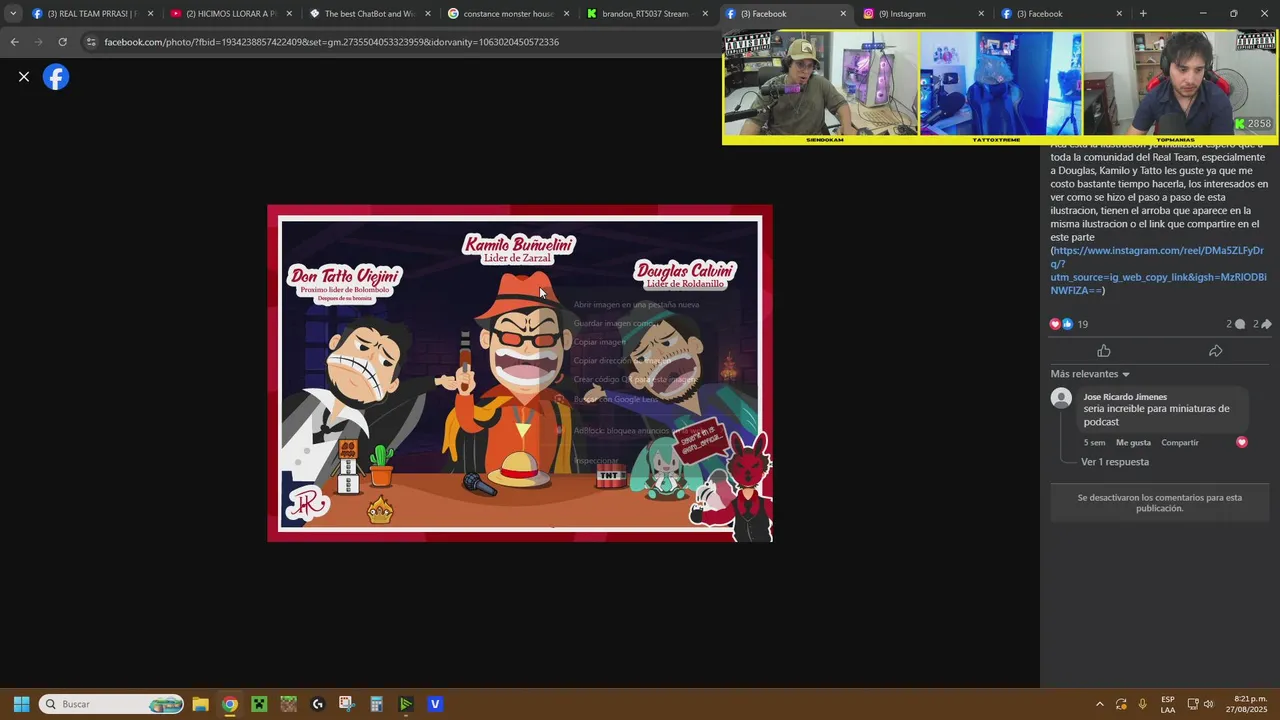Screen dimensions: 1280x720
Task: Click Chrome icon in the taskbar
Action: click(230, 704)
